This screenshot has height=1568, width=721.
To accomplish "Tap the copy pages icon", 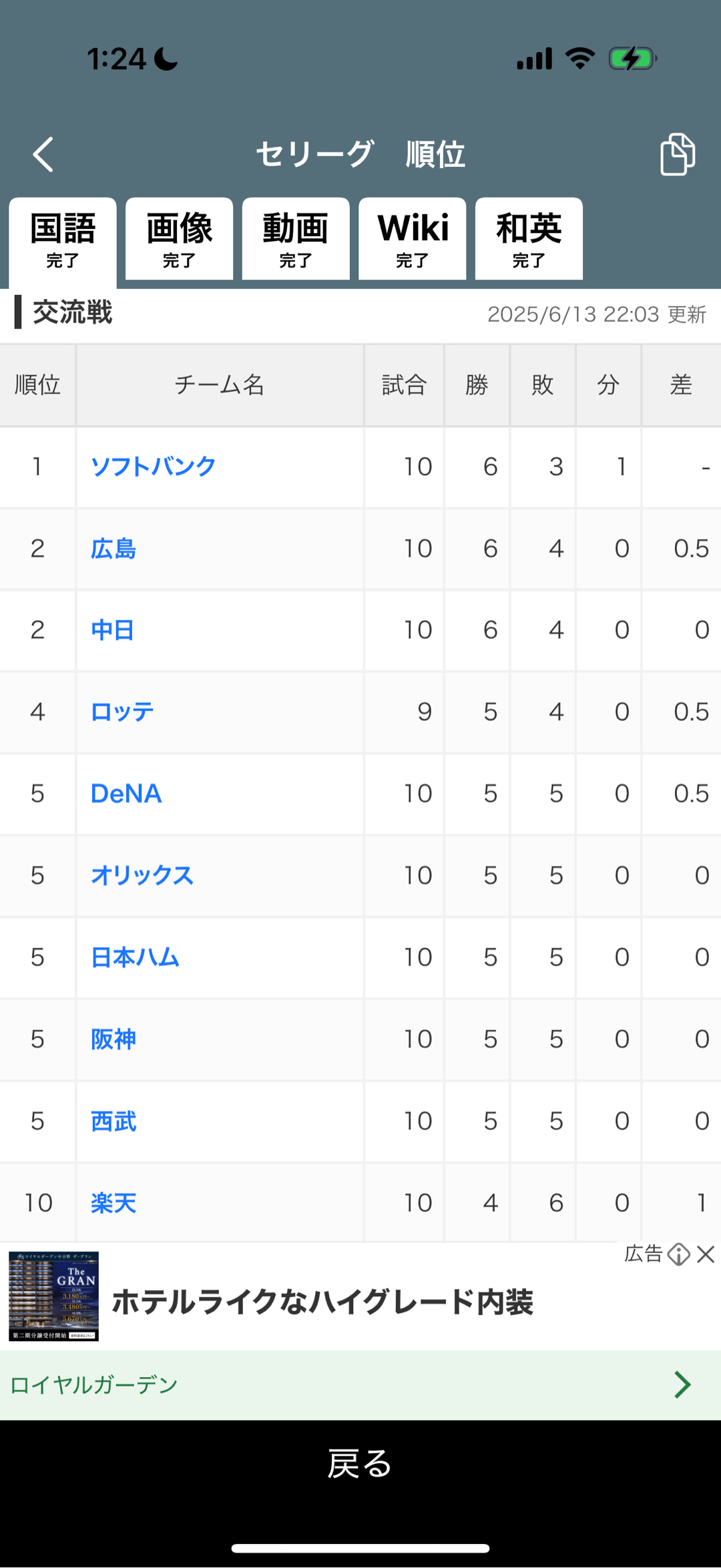I will (677, 154).
